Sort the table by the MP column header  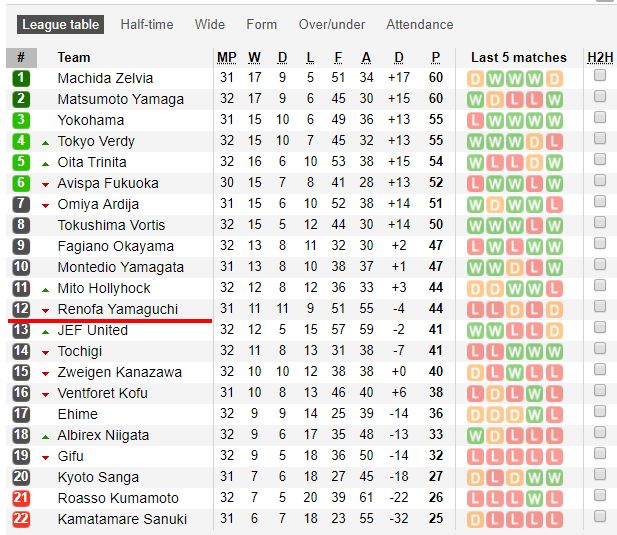(227, 57)
